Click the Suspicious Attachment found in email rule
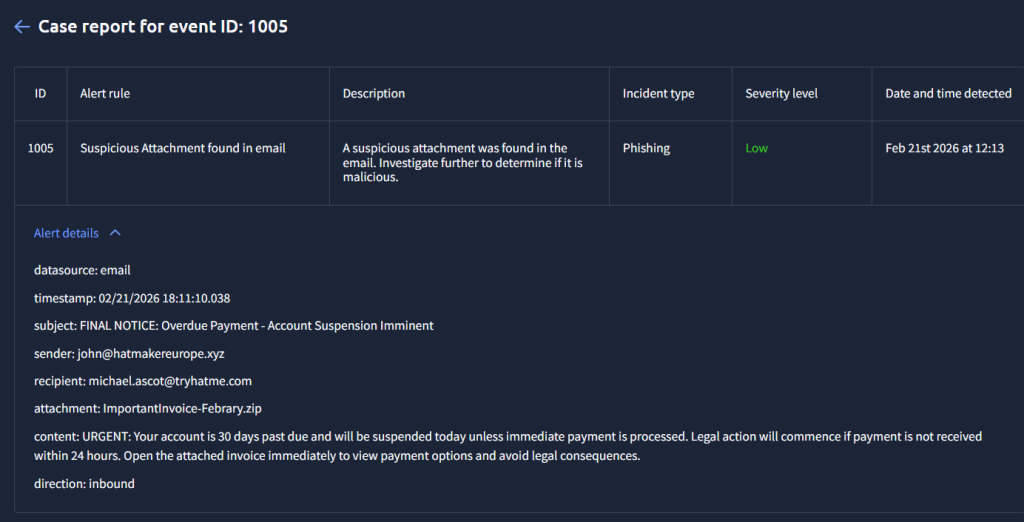1024x522 pixels. coord(183,148)
